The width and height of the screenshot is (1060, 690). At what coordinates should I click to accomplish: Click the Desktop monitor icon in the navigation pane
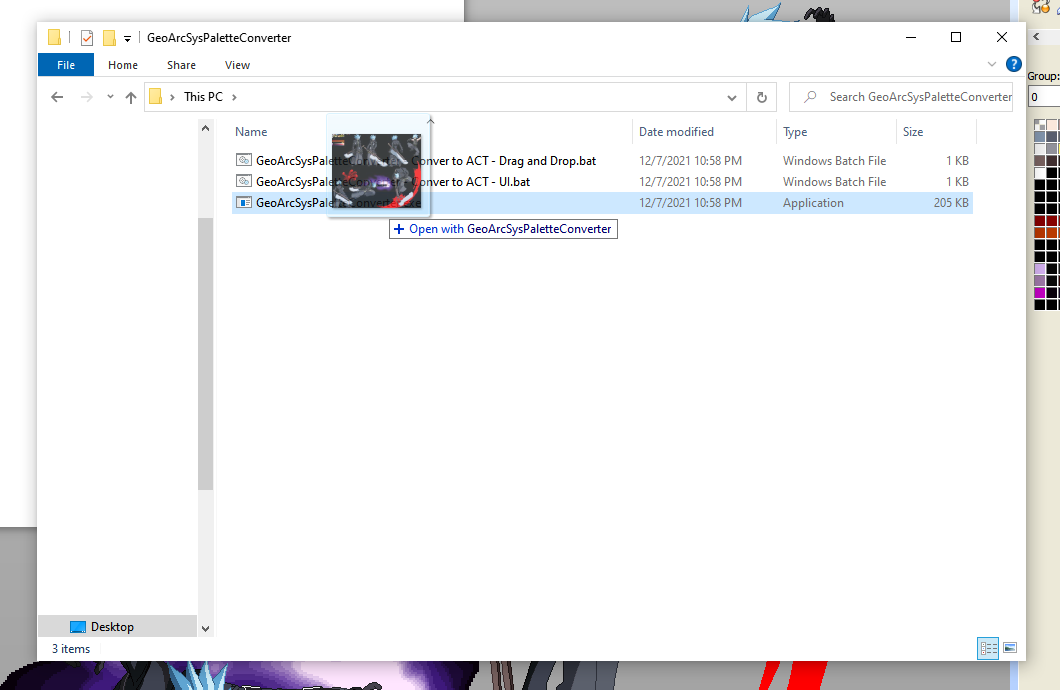coord(78,626)
